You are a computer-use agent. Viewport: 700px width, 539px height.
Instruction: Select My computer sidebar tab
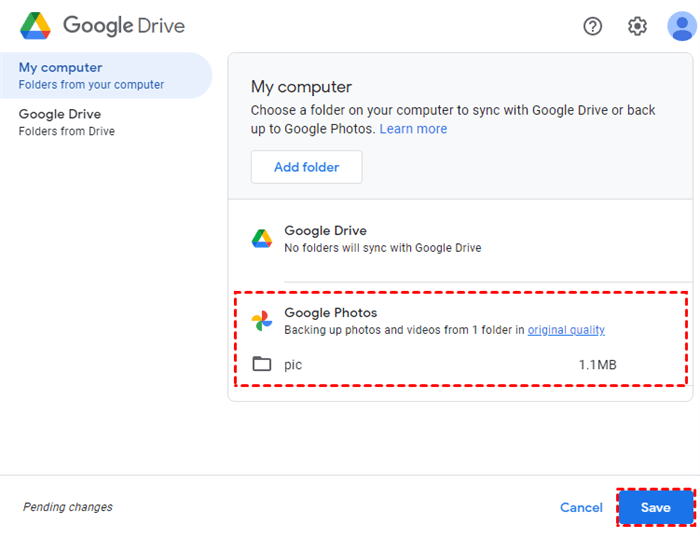point(105,75)
